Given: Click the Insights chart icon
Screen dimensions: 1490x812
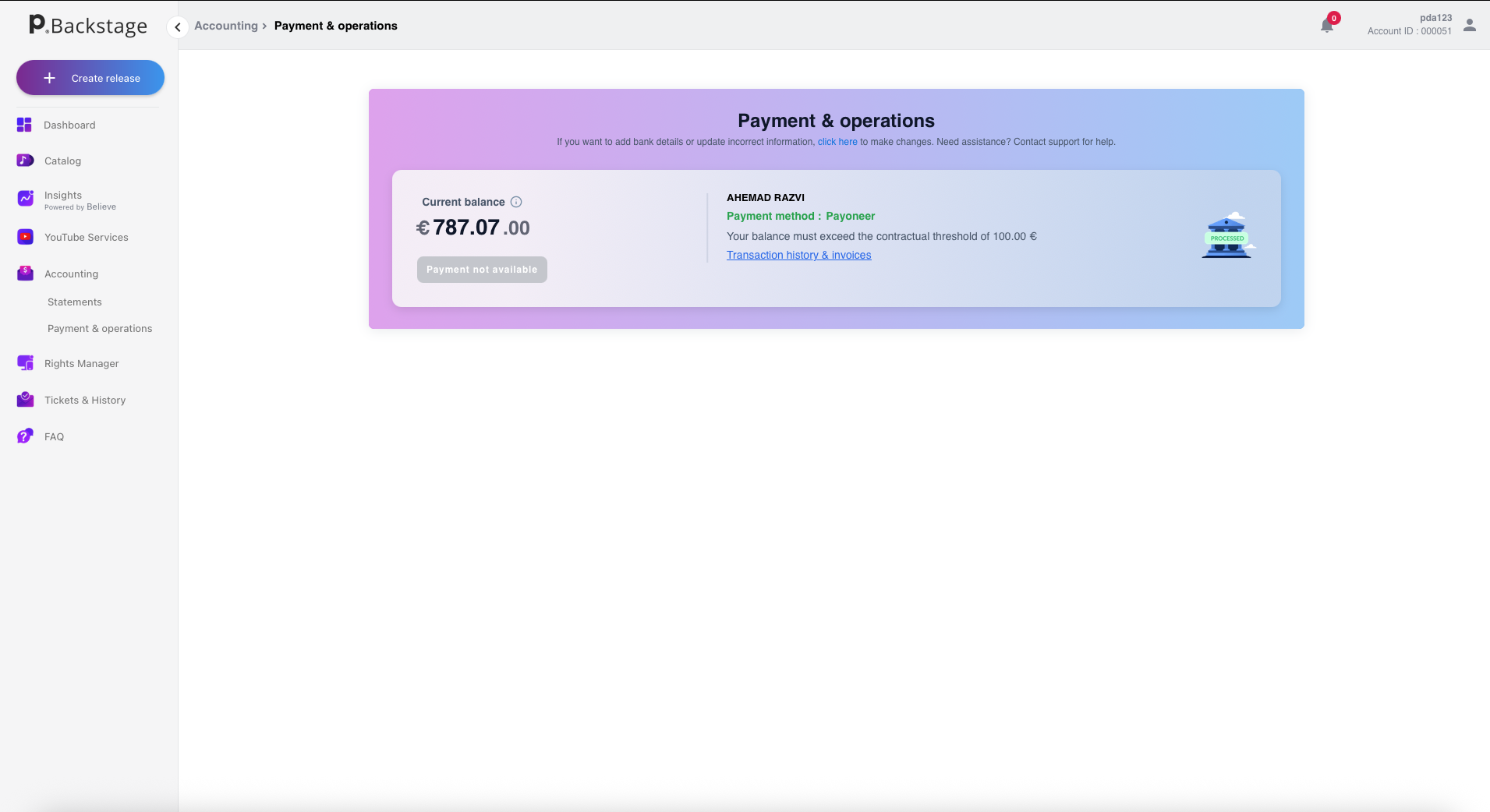Looking at the screenshot, I should [x=25, y=199].
